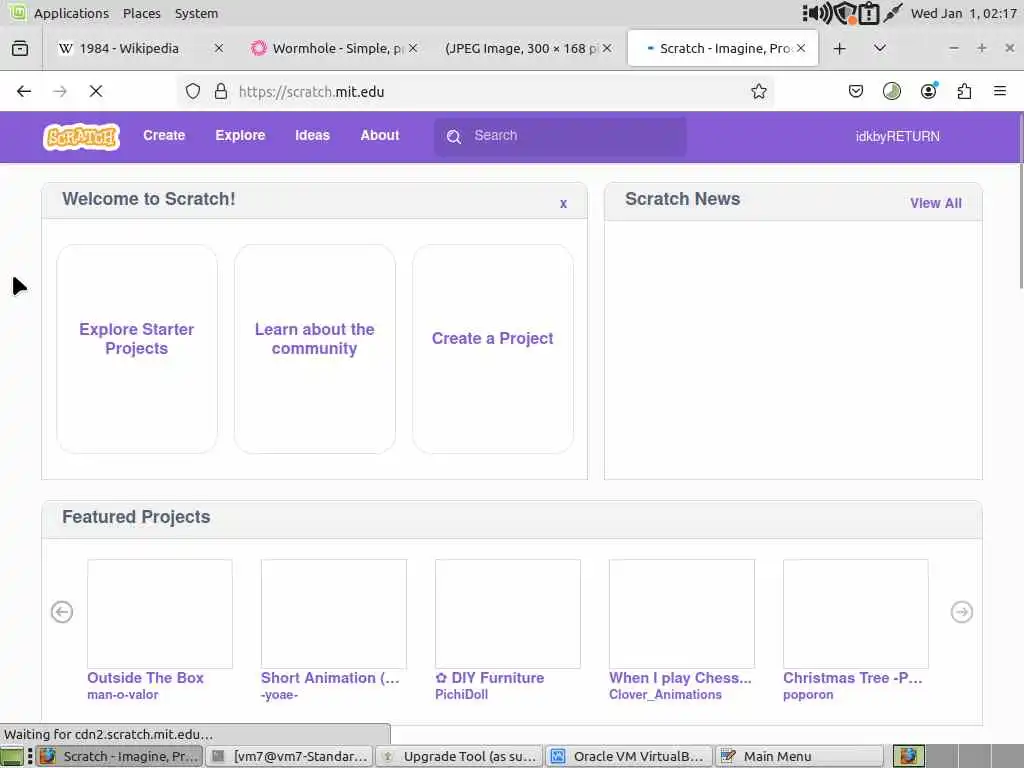Visit man-o-valor's profile
The width and height of the screenshot is (1024, 768).
pyautogui.click(x=123, y=695)
